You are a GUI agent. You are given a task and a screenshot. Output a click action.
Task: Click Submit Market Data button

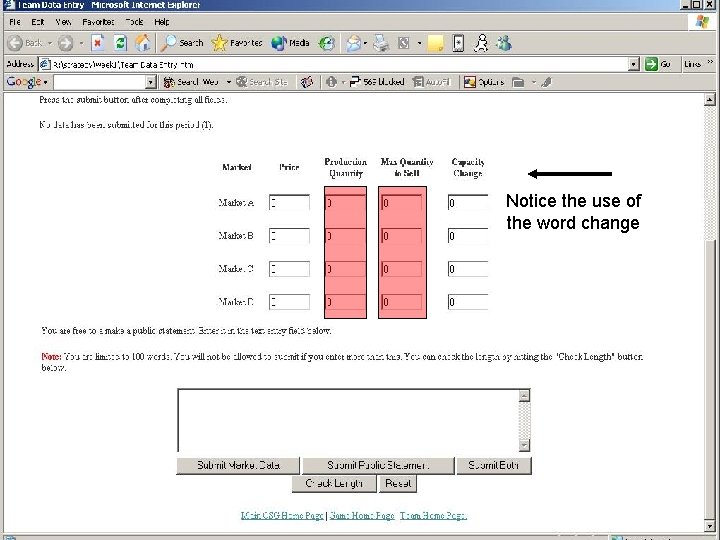coord(238,466)
